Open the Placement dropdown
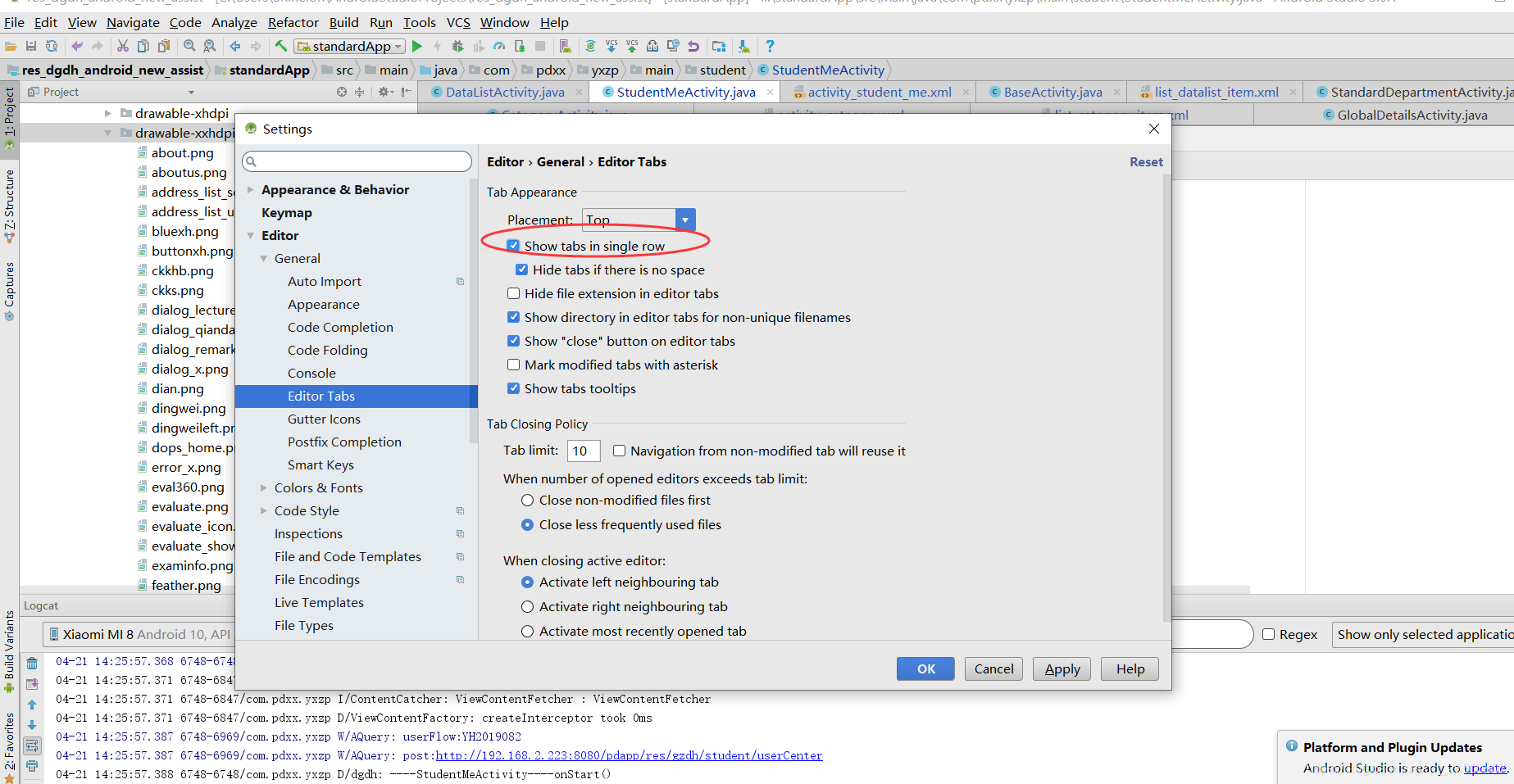Screen dimensions: 1514x784 coord(685,220)
